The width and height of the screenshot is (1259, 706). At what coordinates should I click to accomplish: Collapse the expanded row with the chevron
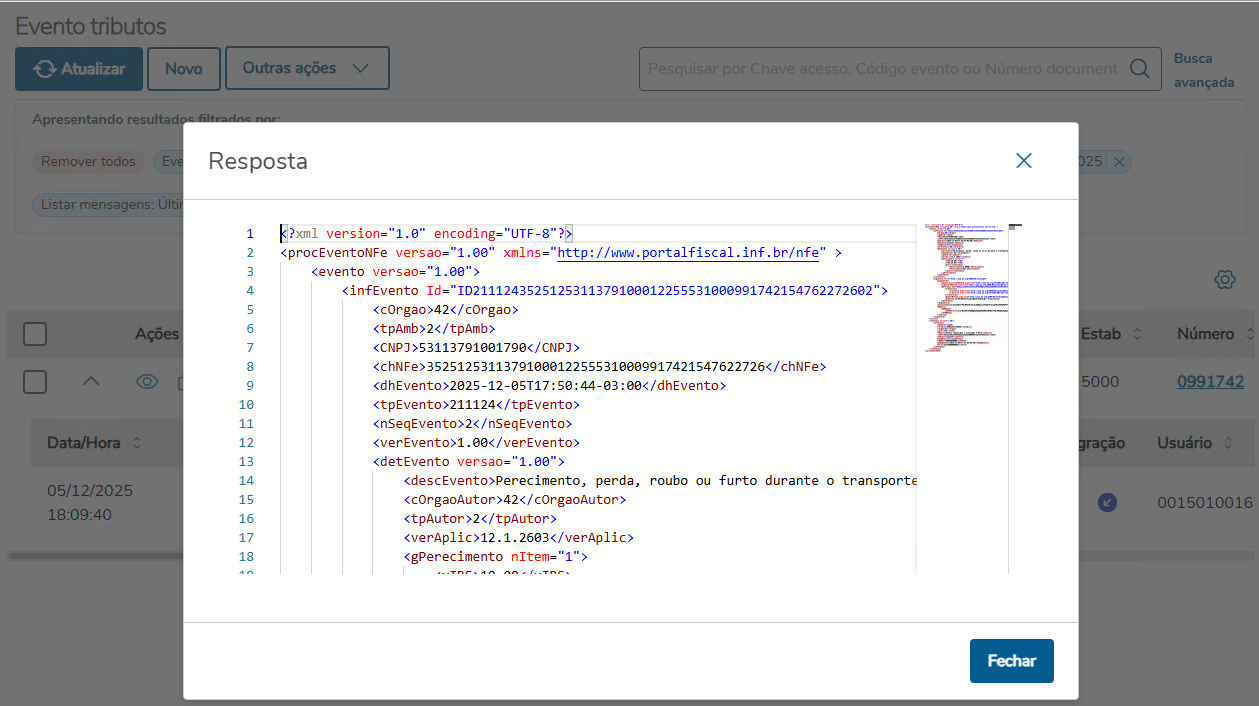pyautogui.click(x=91, y=381)
